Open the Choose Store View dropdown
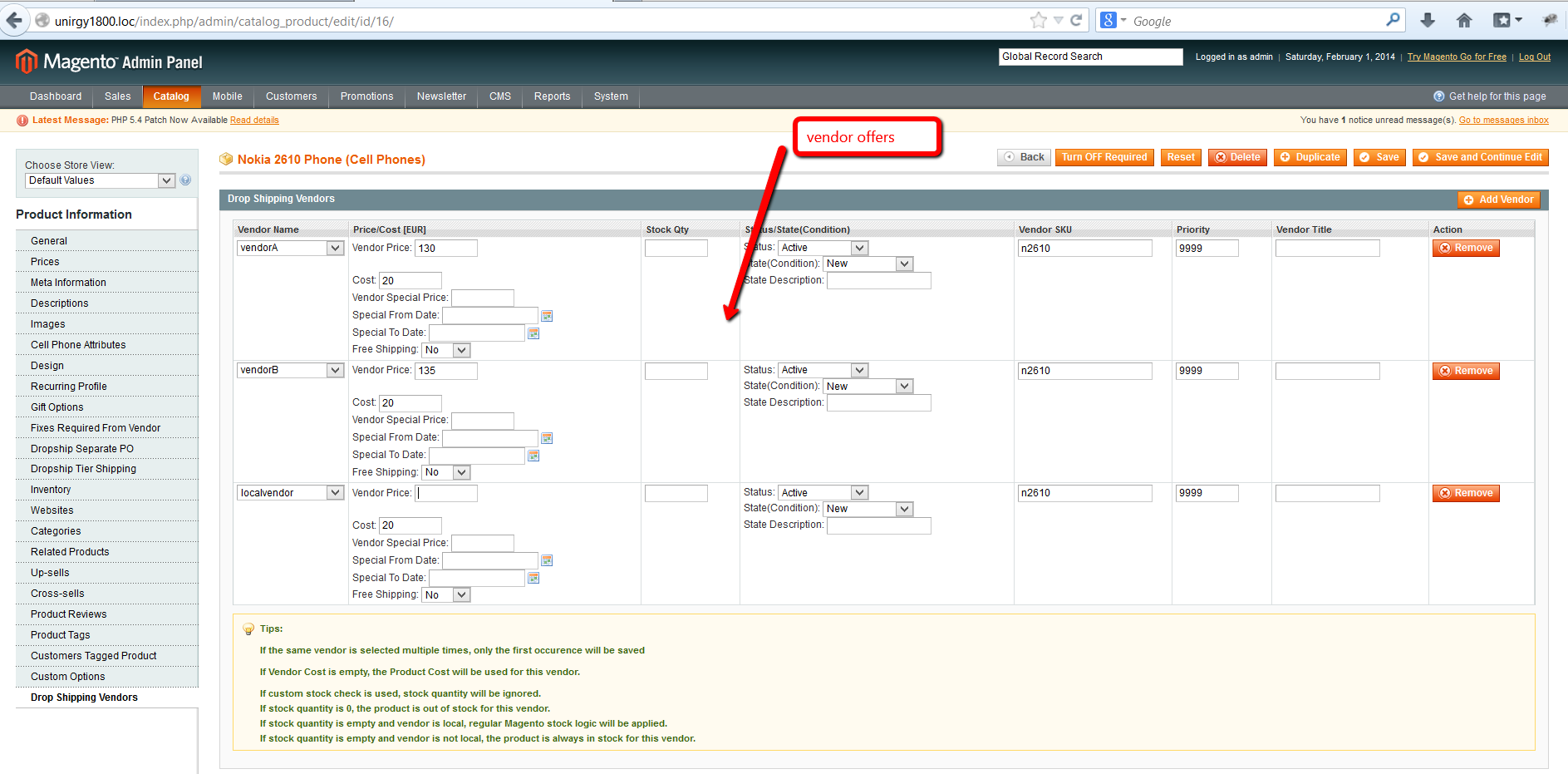Image resolution: width=1568 pixels, height=774 pixels. click(x=101, y=180)
